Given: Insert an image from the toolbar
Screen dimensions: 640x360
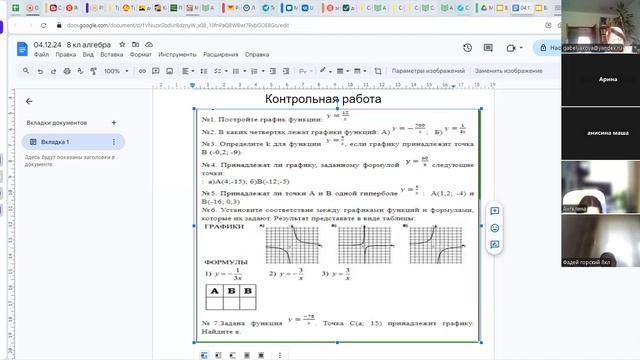Looking at the screenshot, I should (169, 71).
